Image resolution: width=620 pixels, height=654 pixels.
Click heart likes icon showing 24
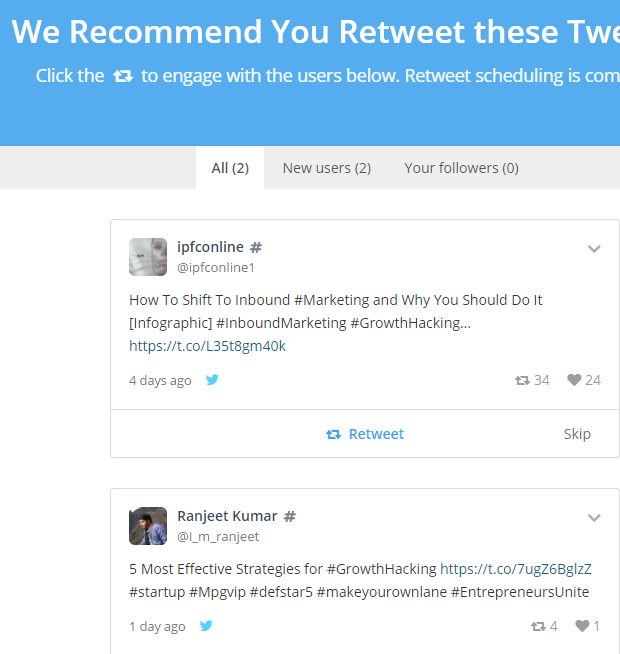coord(574,380)
